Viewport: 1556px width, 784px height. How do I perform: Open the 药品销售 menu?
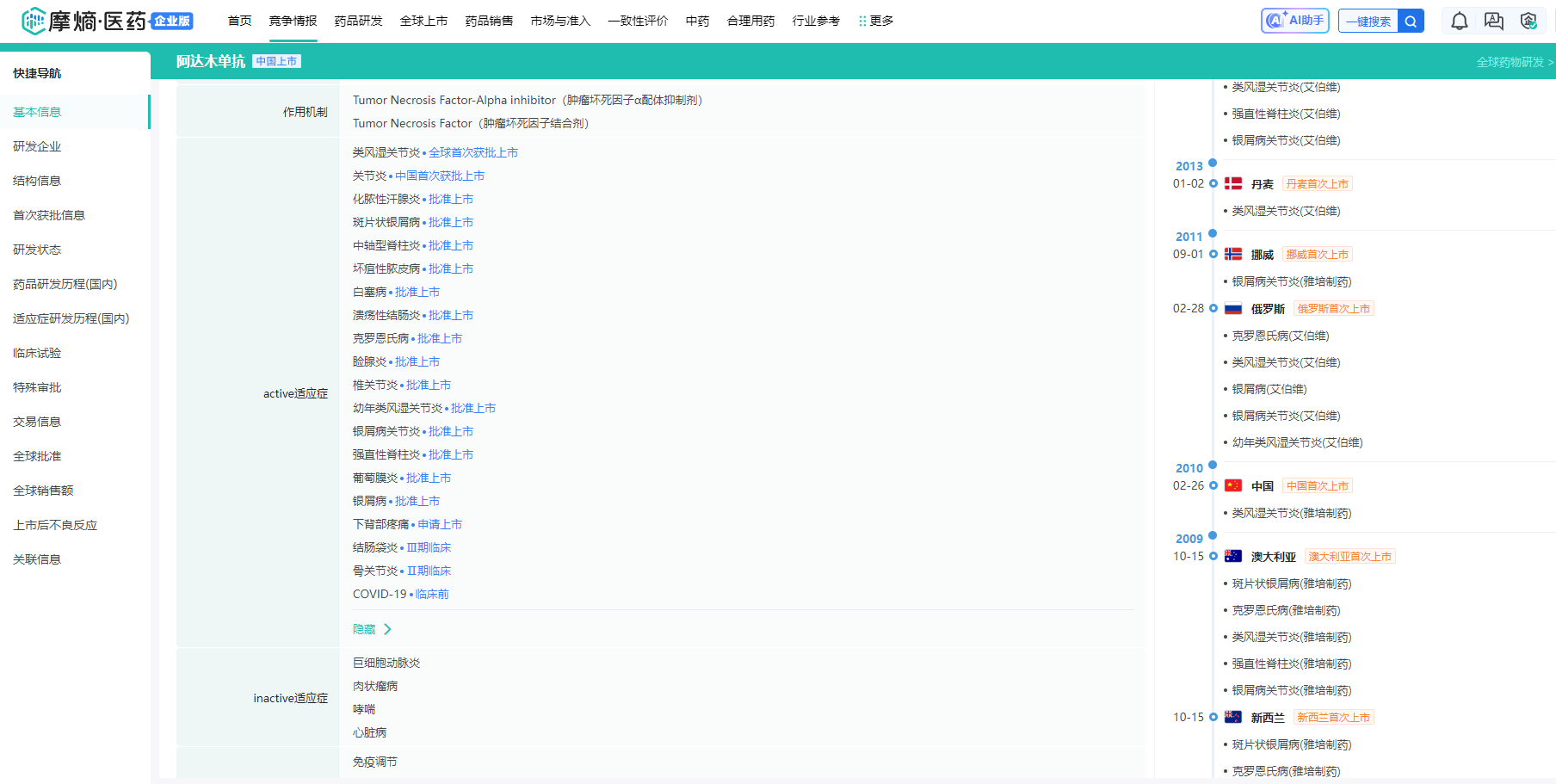489,21
